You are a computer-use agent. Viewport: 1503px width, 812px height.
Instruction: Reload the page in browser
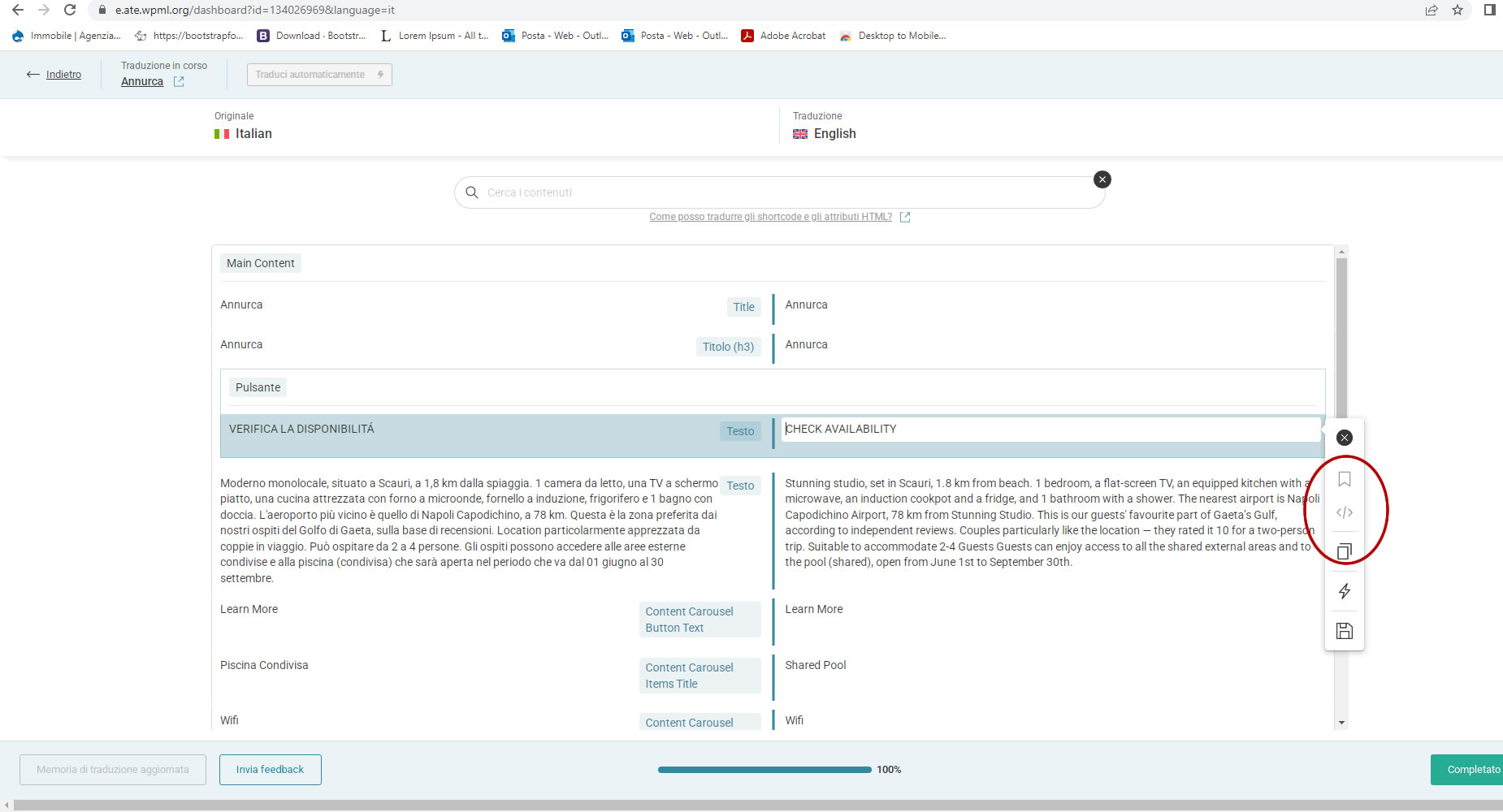point(70,11)
